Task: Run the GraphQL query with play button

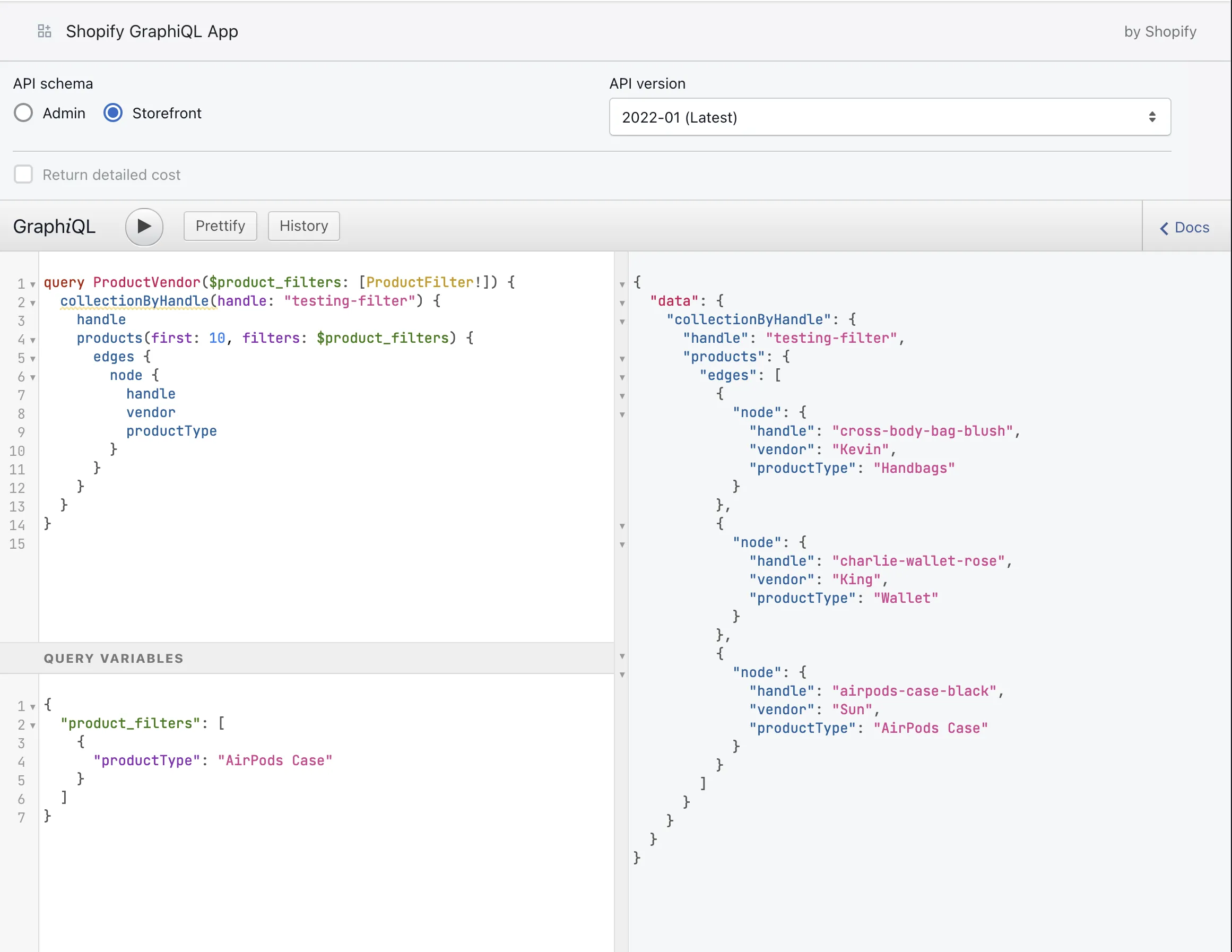Action: pos(144,226)
